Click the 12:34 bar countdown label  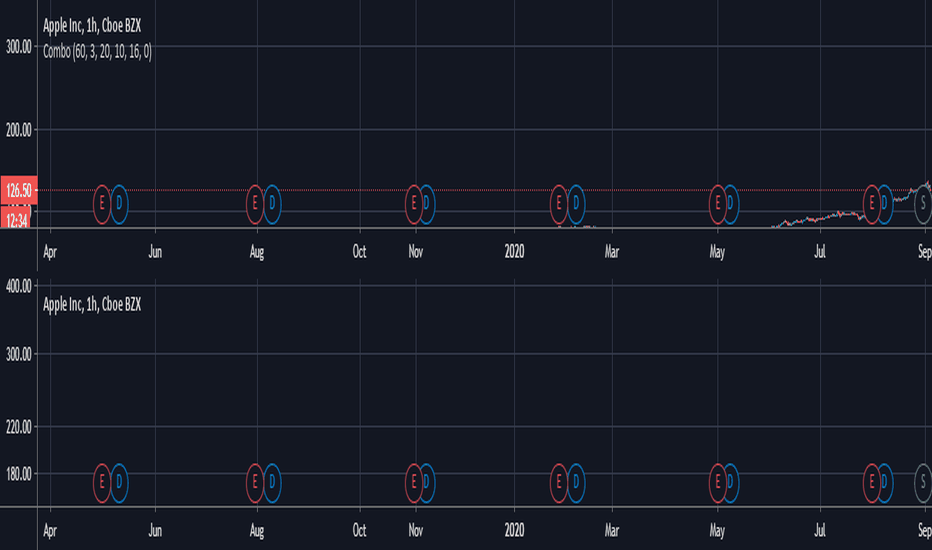(17, 220)
